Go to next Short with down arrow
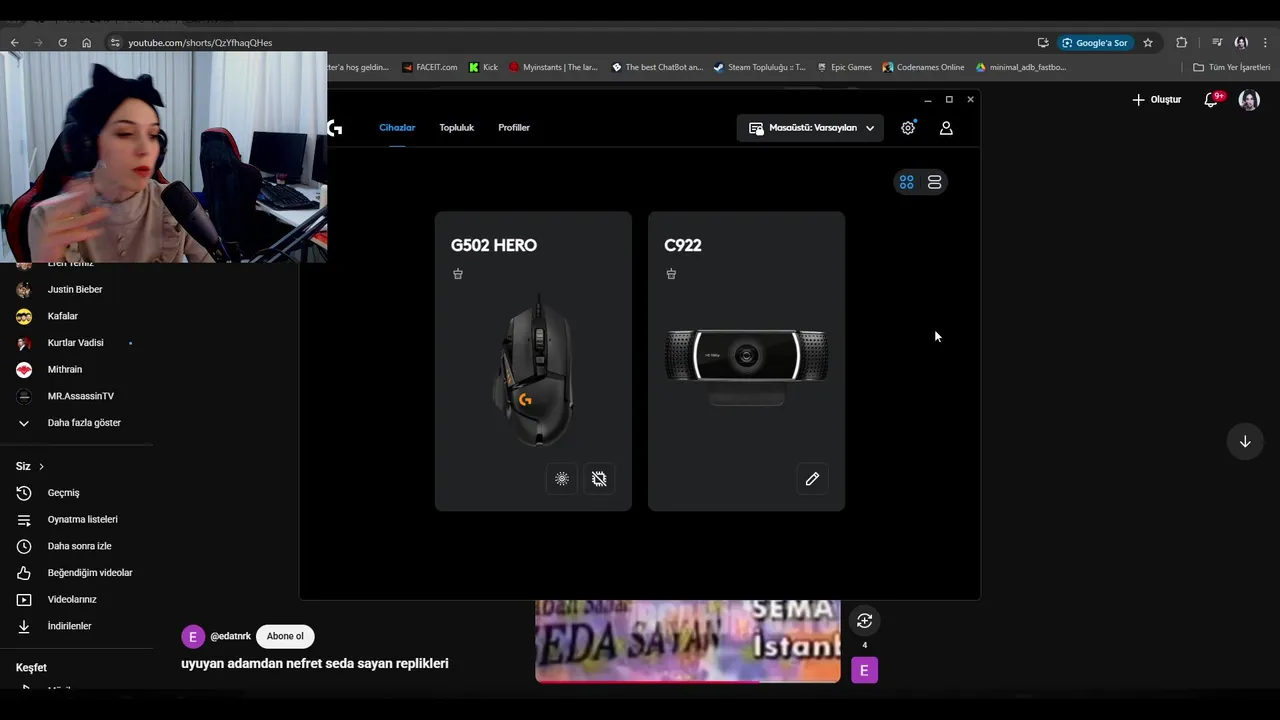 (1245, 442)
